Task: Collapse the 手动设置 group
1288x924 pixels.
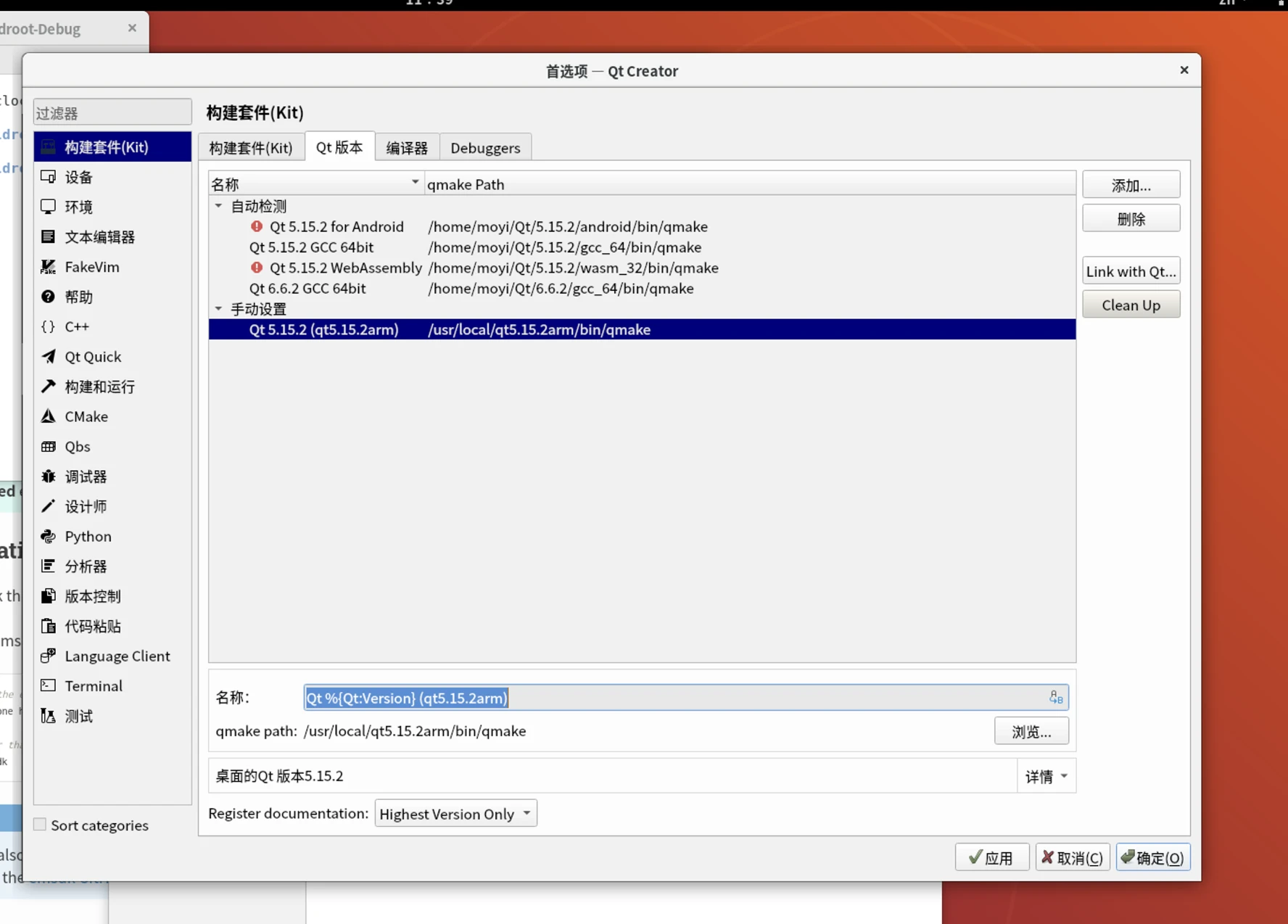Action: 219,308
